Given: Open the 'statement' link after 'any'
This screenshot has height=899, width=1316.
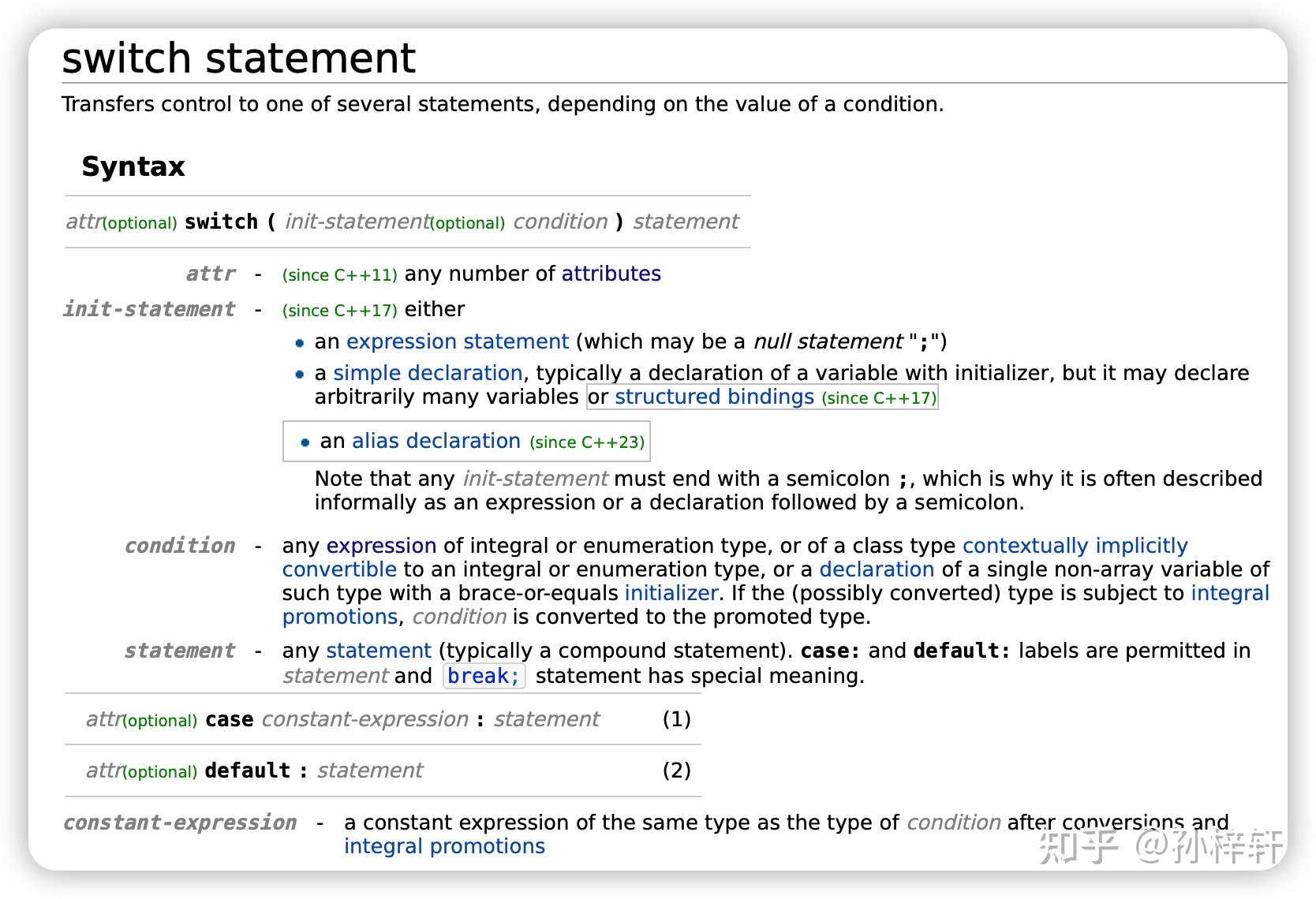Looking at the screenshot, I should click(379, 651).
